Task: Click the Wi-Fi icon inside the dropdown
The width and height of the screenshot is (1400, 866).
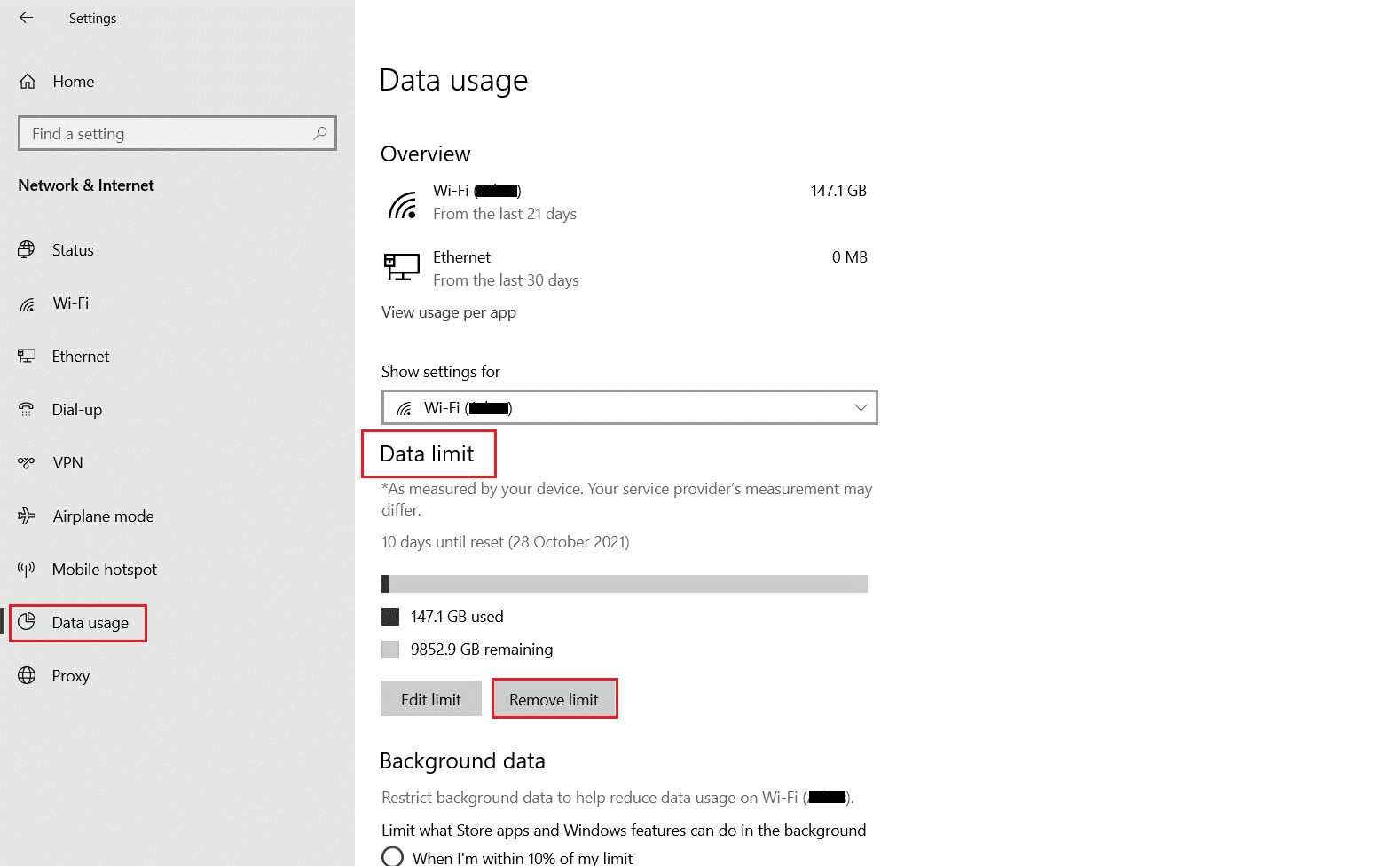Action: (x=404, y=408)
